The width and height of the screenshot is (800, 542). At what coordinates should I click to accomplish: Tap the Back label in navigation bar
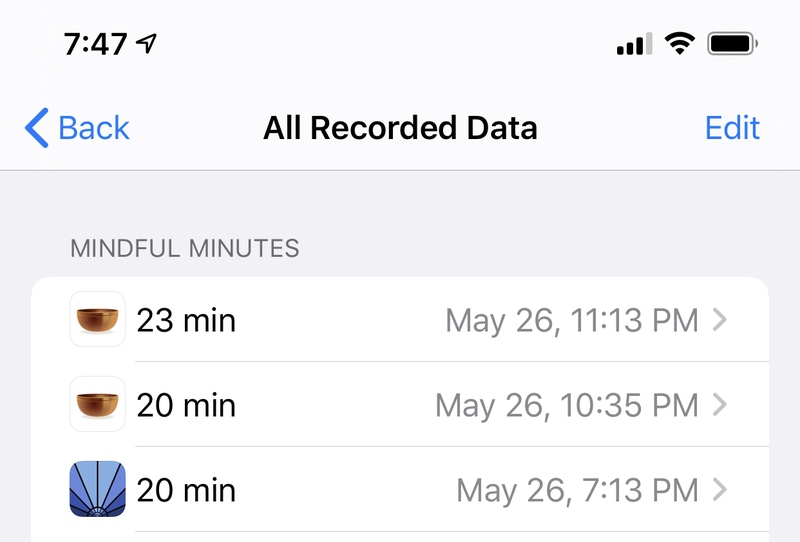point(94,128)
